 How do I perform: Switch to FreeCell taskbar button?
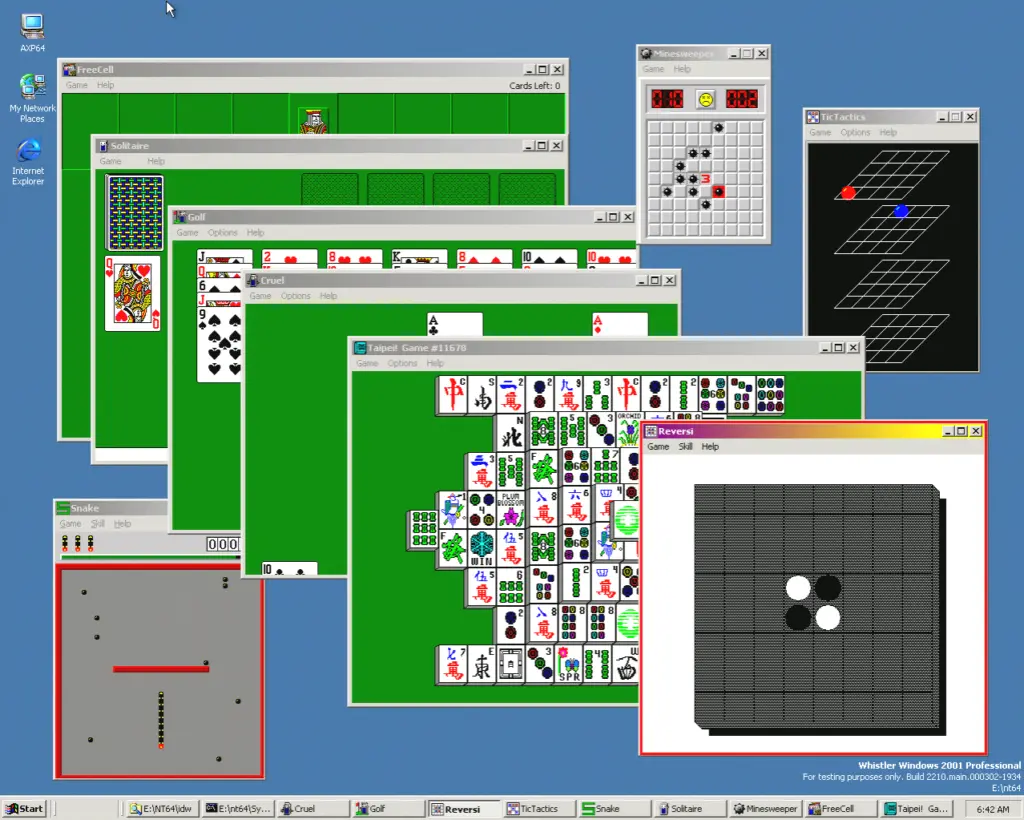[x=841, y=808]
